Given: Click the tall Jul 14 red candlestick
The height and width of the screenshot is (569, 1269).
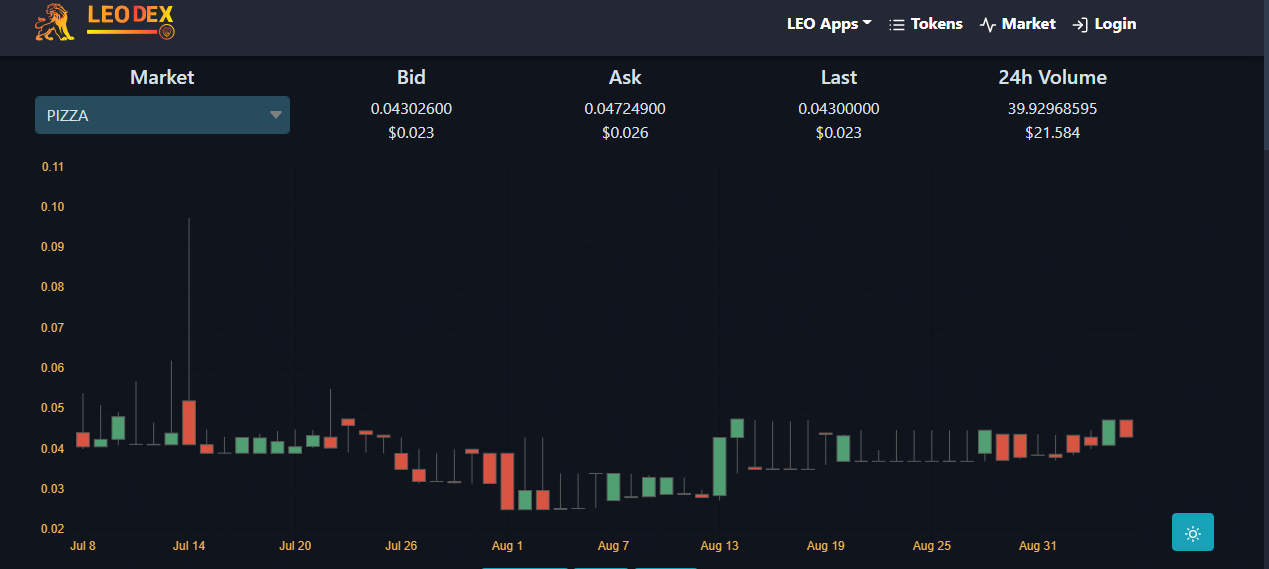Looking at the screenshot, I should coord(189,423).
